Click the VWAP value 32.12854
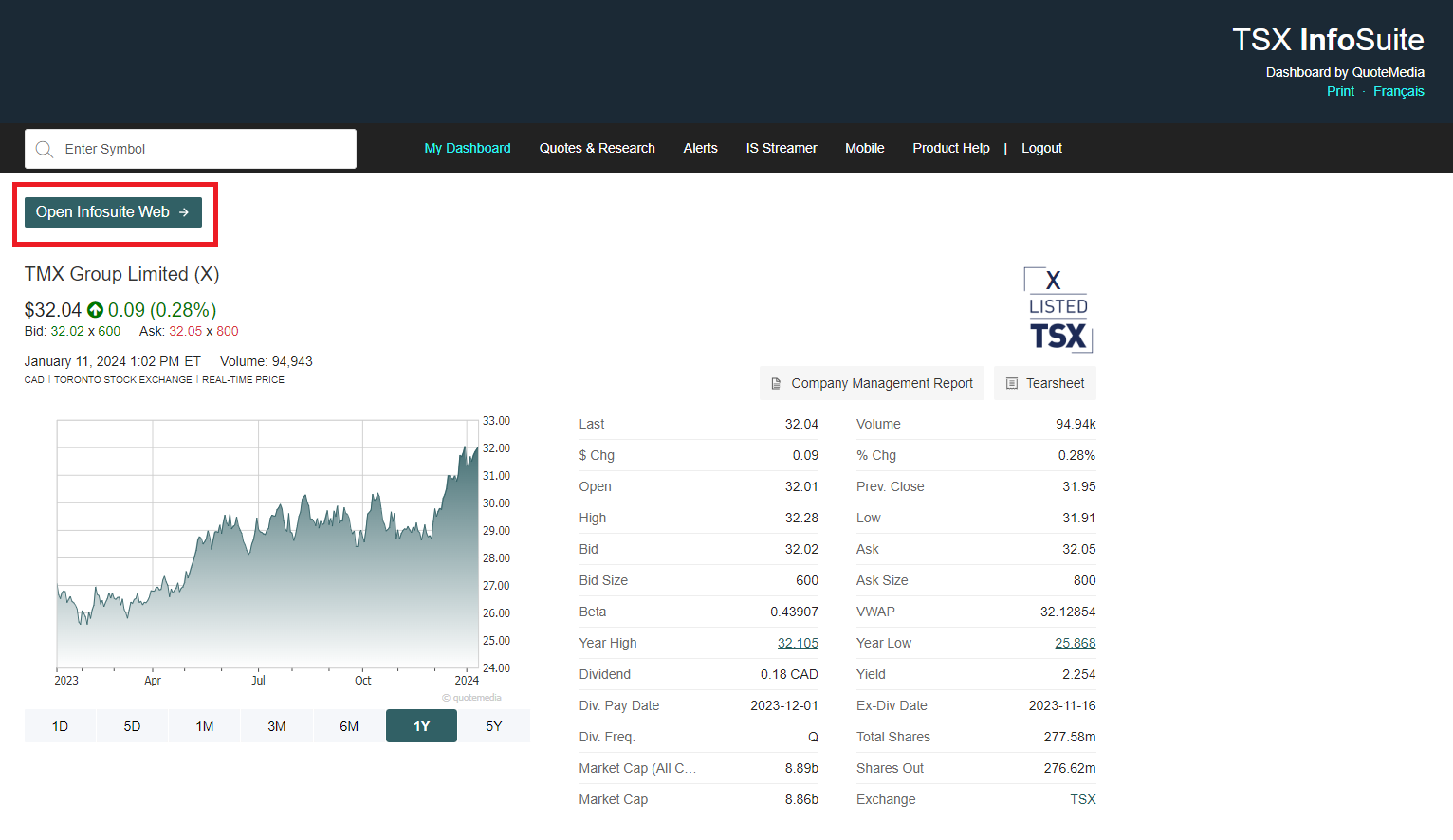 [1068, 612]
